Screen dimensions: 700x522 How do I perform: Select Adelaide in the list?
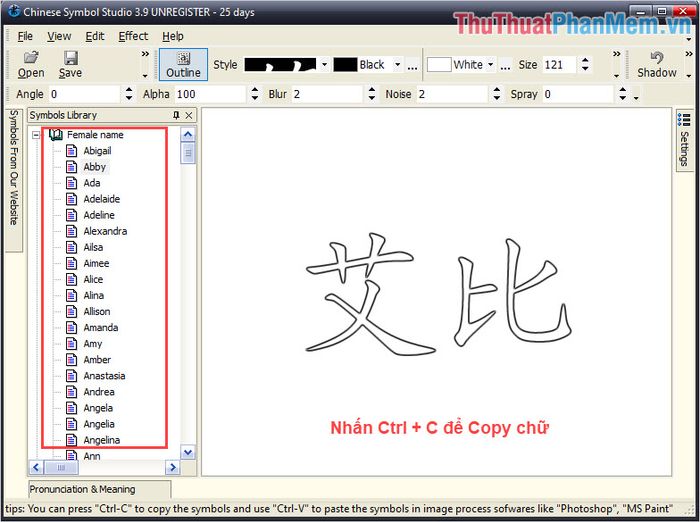(102, 199)
